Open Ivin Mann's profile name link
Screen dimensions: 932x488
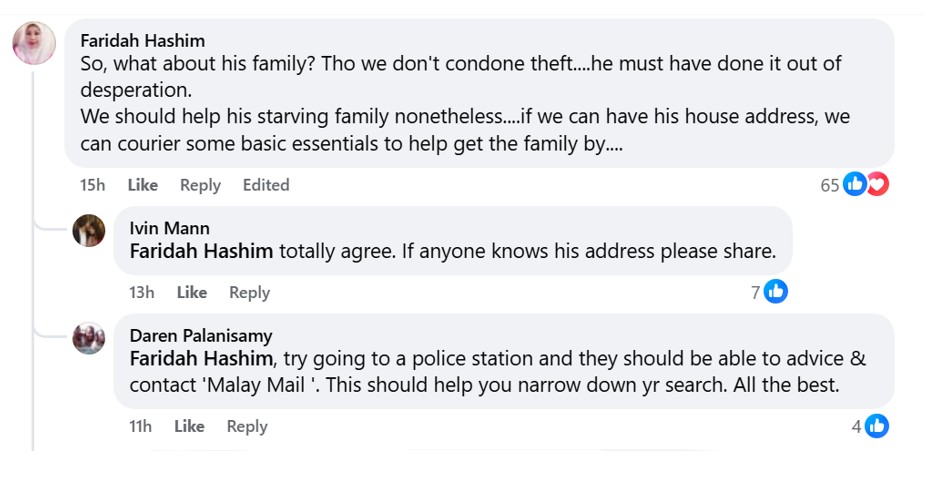click(x=169, y=228)
